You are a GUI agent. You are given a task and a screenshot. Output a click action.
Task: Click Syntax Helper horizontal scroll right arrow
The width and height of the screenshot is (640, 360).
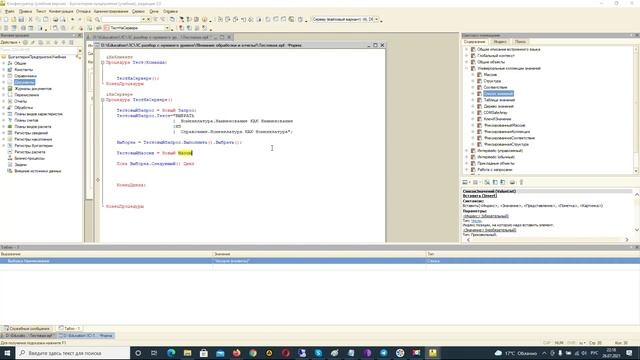coord(627,240)
